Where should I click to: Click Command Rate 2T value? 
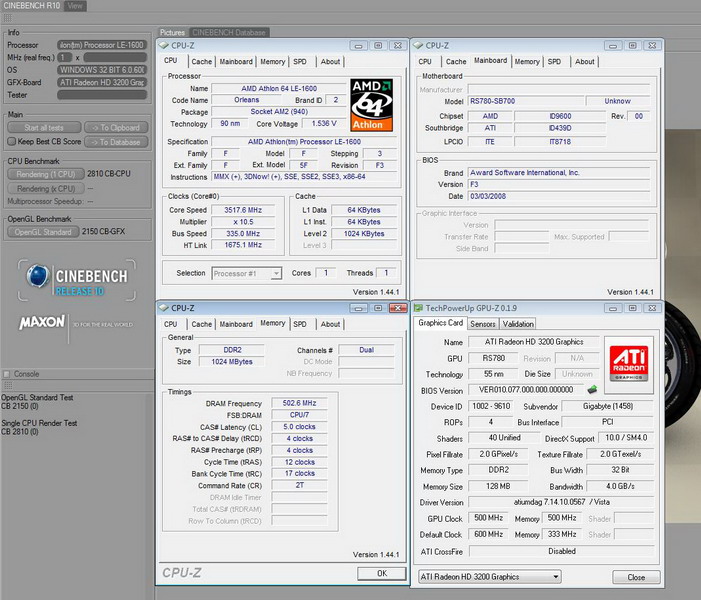point(299,485)
